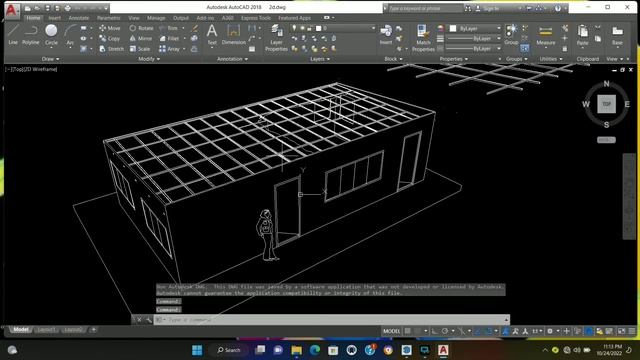Click the Copy tool in Modify
This screenshot has height=360, width=640.
point(110,38)
